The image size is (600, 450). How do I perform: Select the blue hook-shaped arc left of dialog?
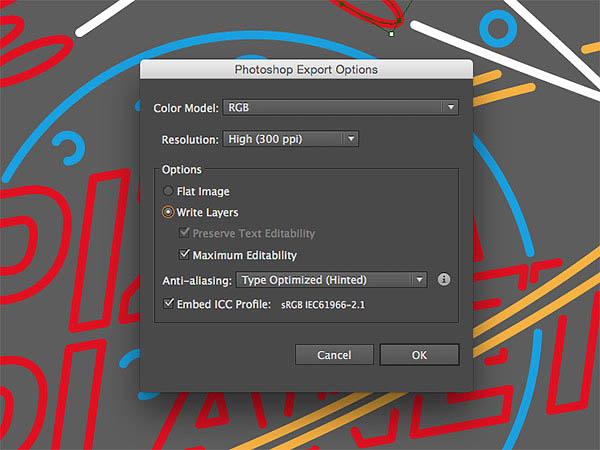pos(69,147)
